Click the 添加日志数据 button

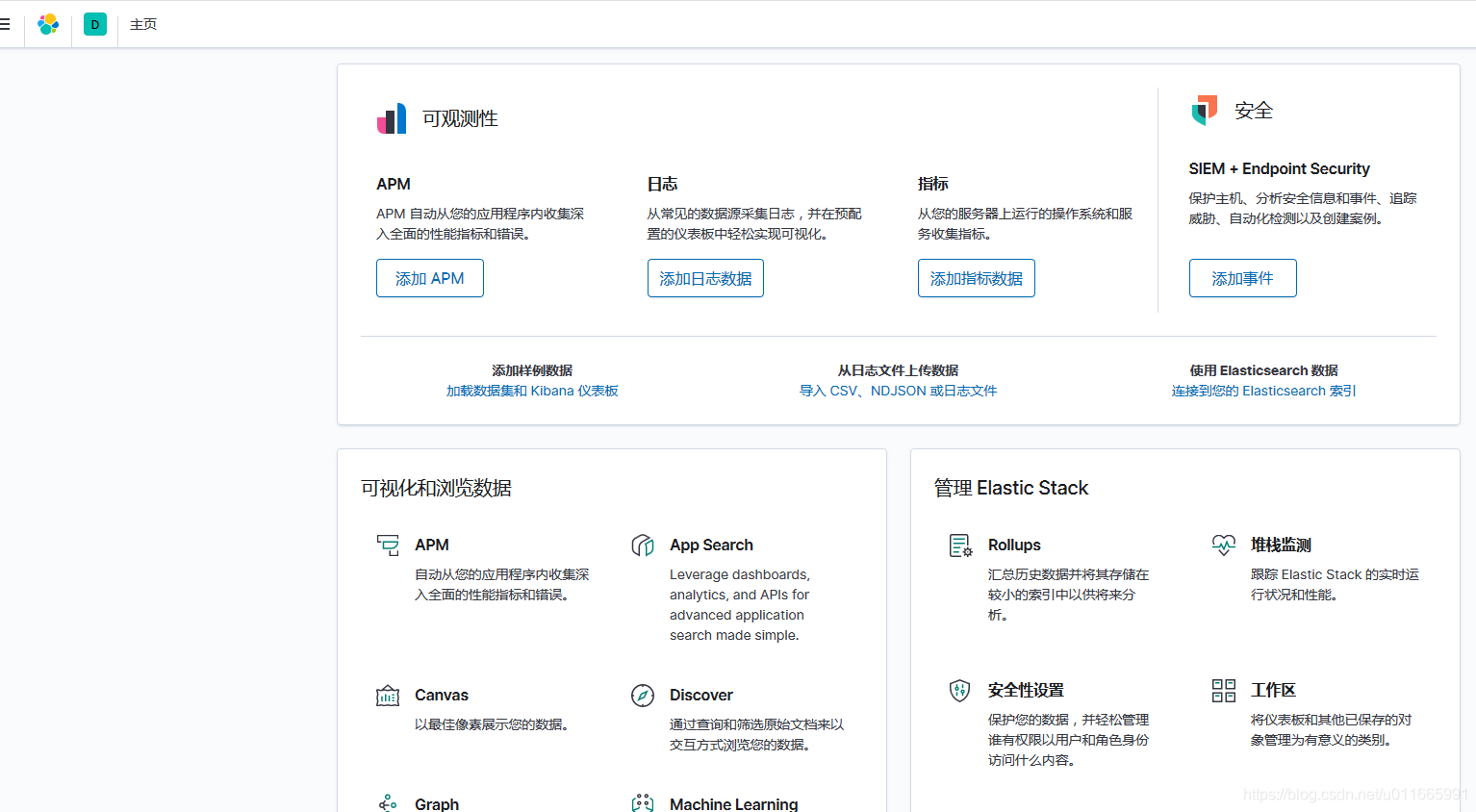pyautogui.click(x=705, y=278)
